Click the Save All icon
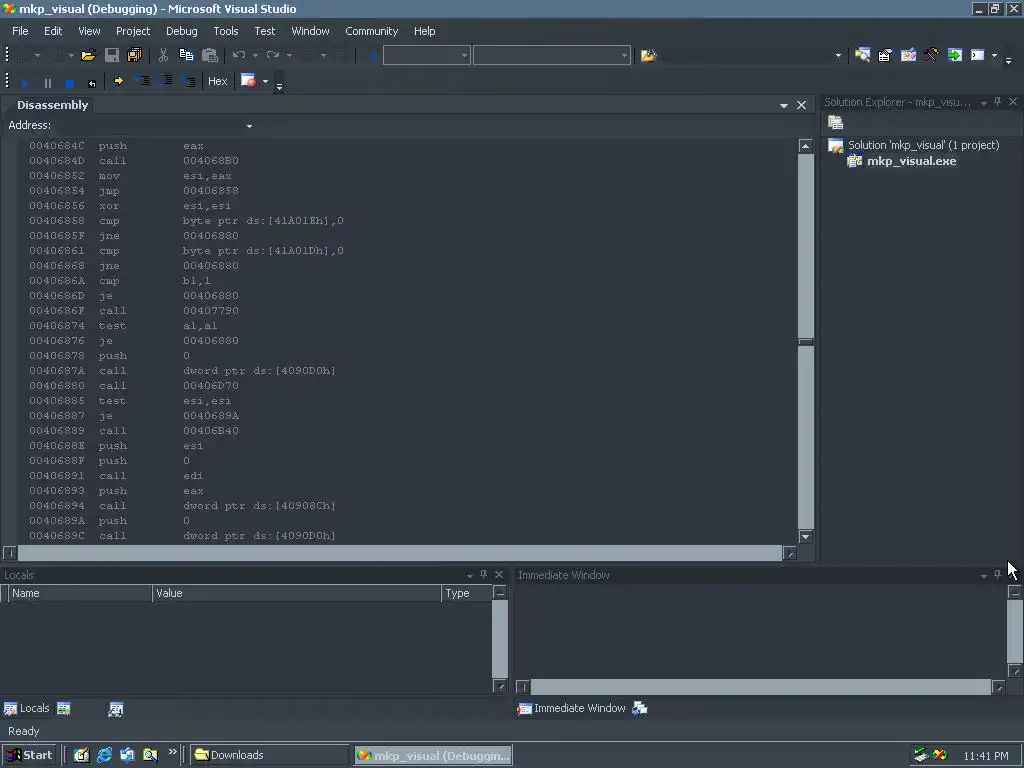Viewport: 1024px width, 768px height. point(135,56)
